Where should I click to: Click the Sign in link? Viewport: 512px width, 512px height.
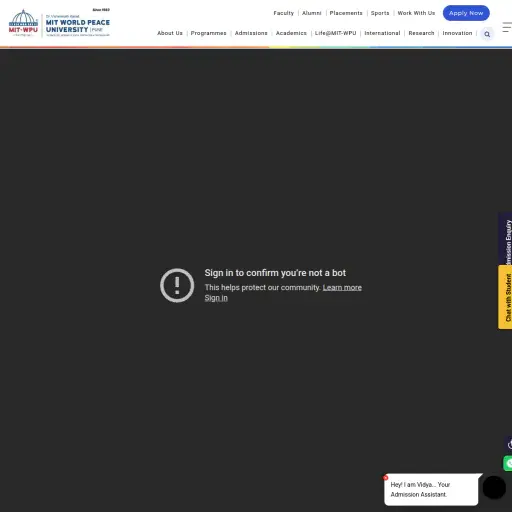point(216,298)
